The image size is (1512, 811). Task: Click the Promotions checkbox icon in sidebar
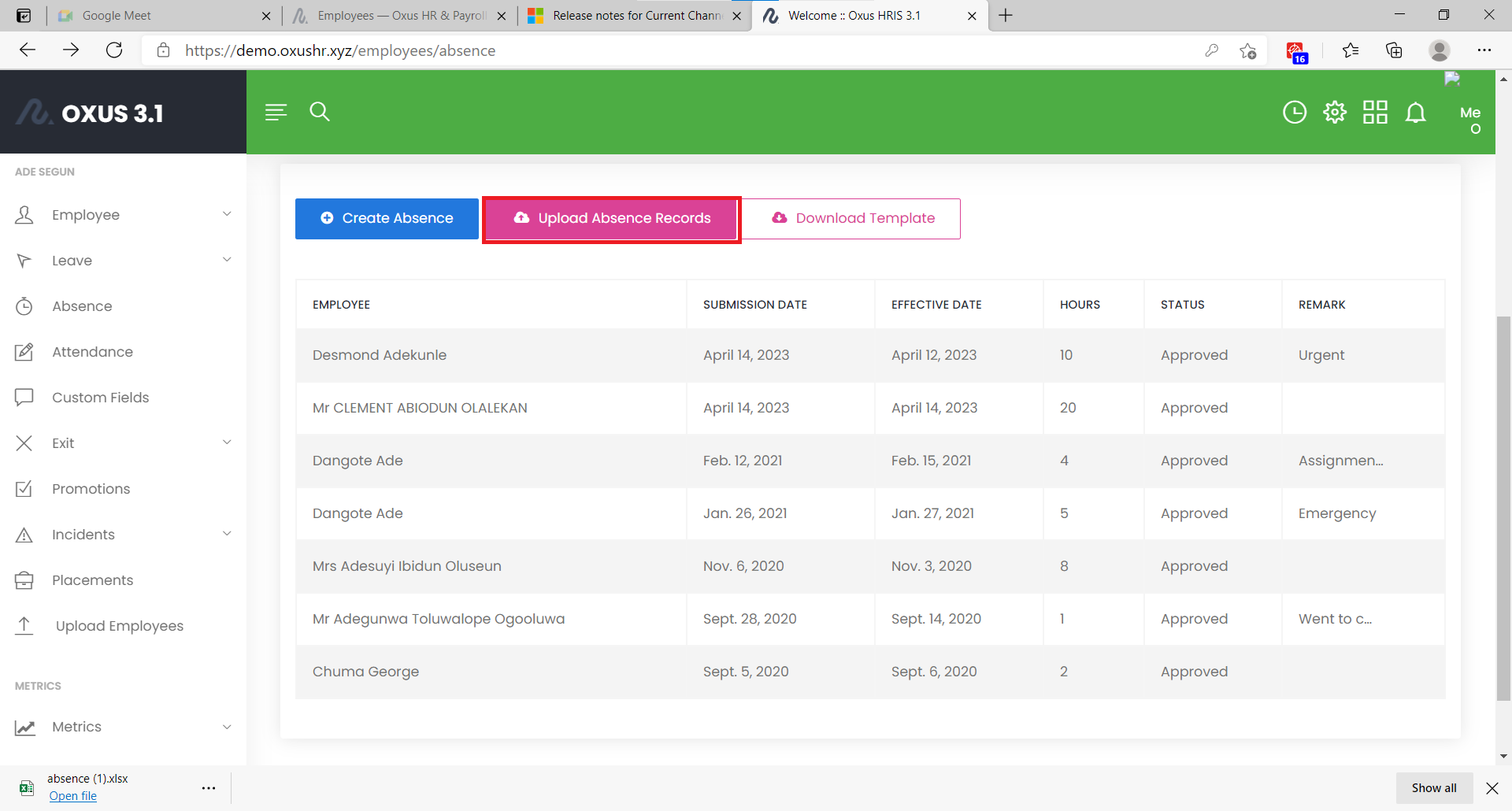pyautogui.click(x=24, y=489)
